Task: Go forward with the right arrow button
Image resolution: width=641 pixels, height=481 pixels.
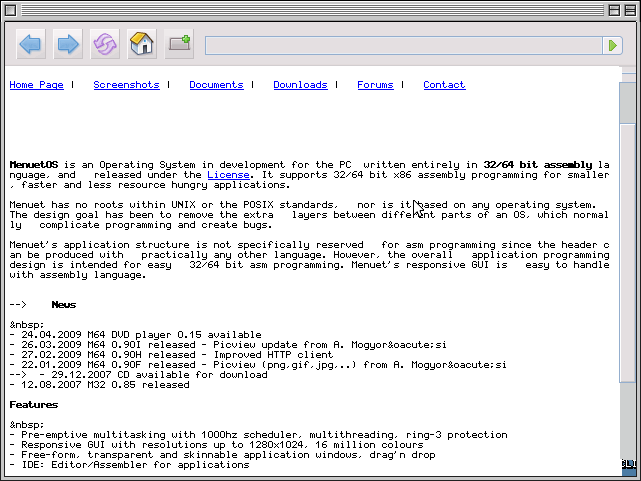Action: pos(68,44)
